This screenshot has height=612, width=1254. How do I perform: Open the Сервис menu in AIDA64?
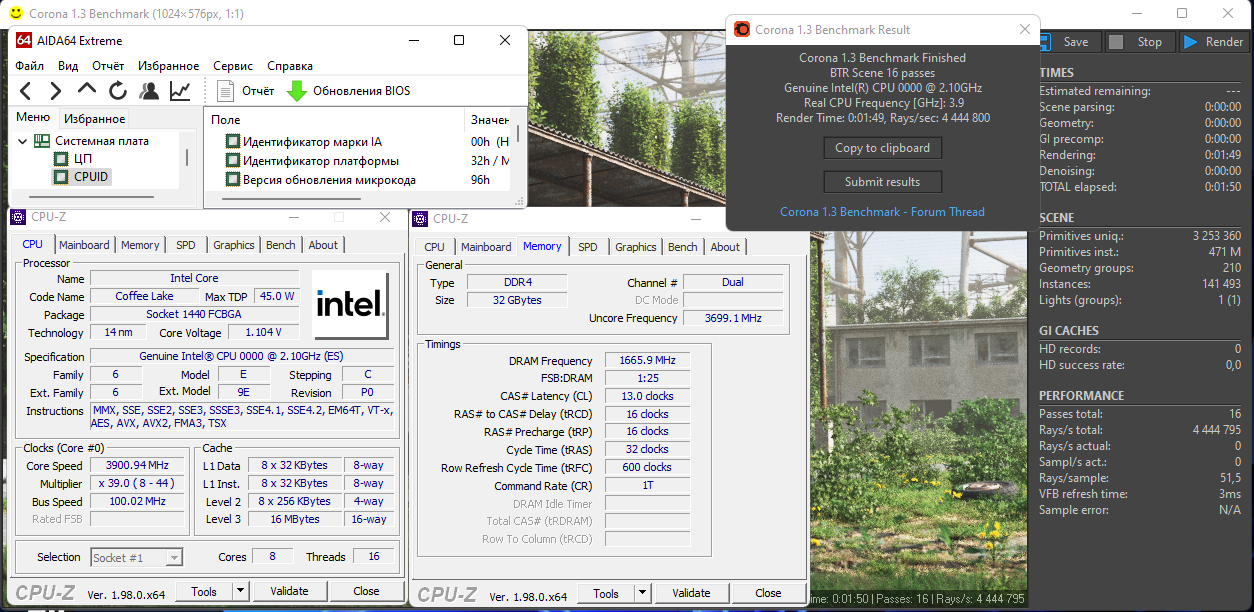click(233, 66)
